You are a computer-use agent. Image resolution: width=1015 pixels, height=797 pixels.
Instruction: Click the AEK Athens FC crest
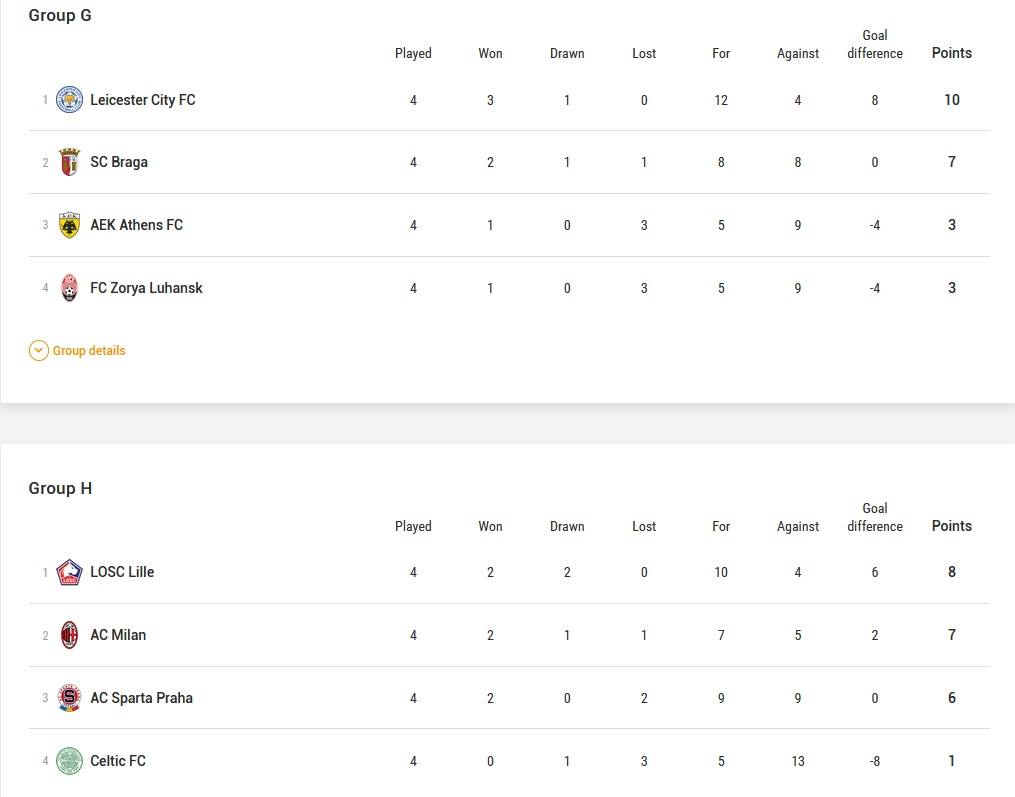(69, 225)
